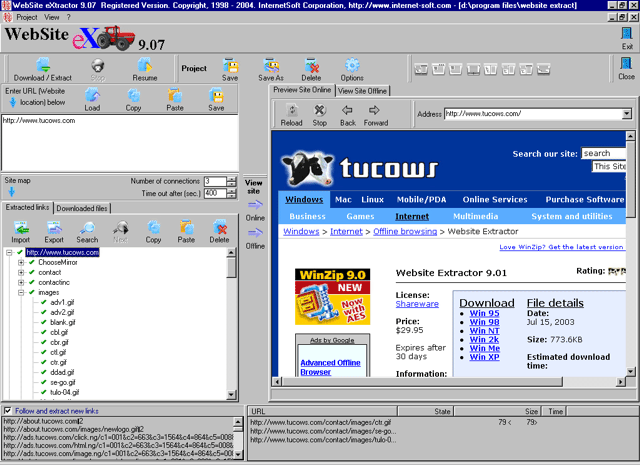The image size is (640, 465).
Task: Select the Extracted links tab
Action: [x=27, y=207]
